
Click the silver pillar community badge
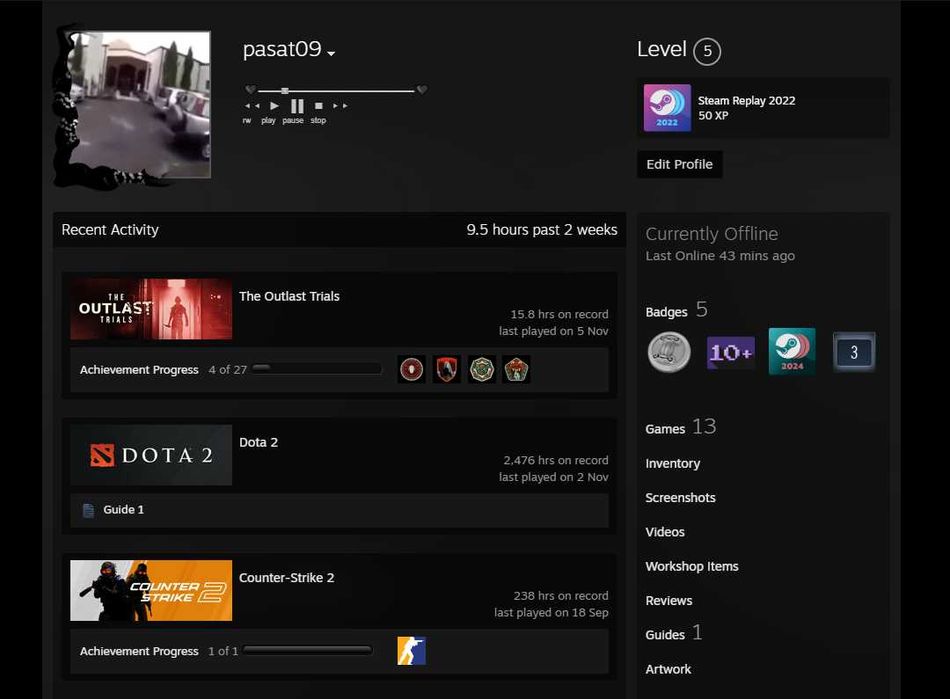[x=669, y=352]
